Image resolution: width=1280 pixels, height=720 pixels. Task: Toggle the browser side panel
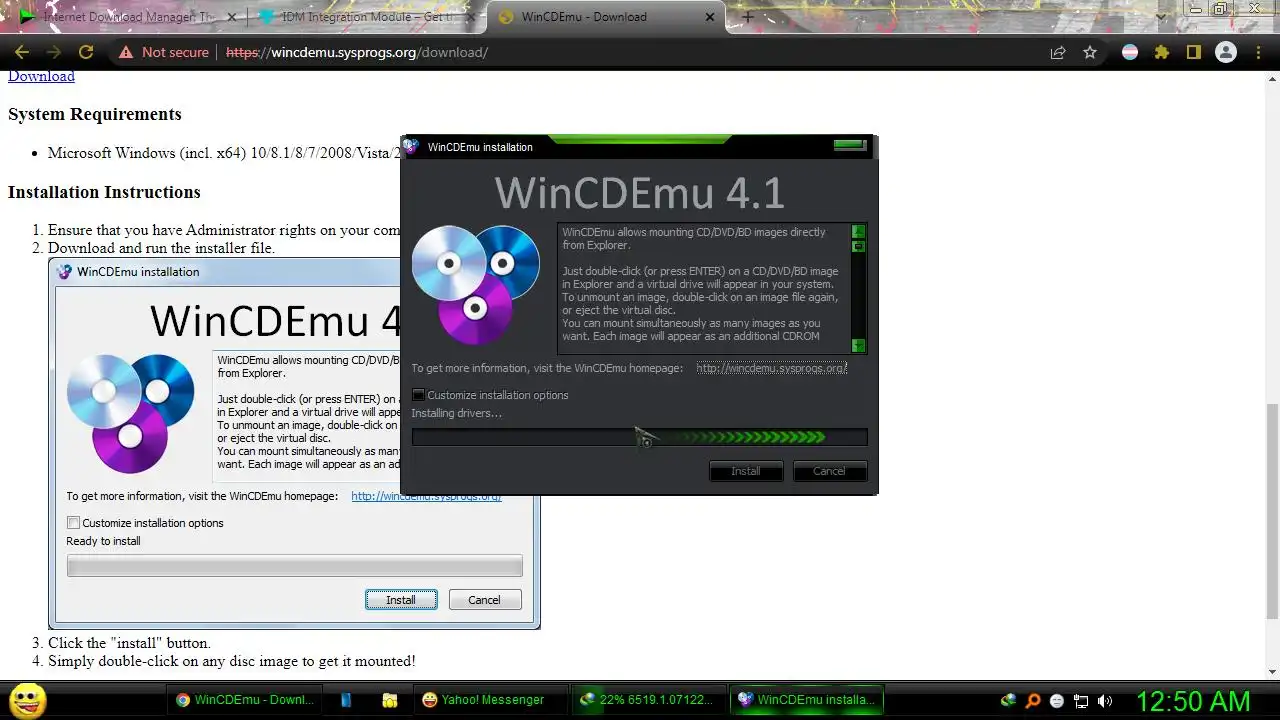(1193, 52)
